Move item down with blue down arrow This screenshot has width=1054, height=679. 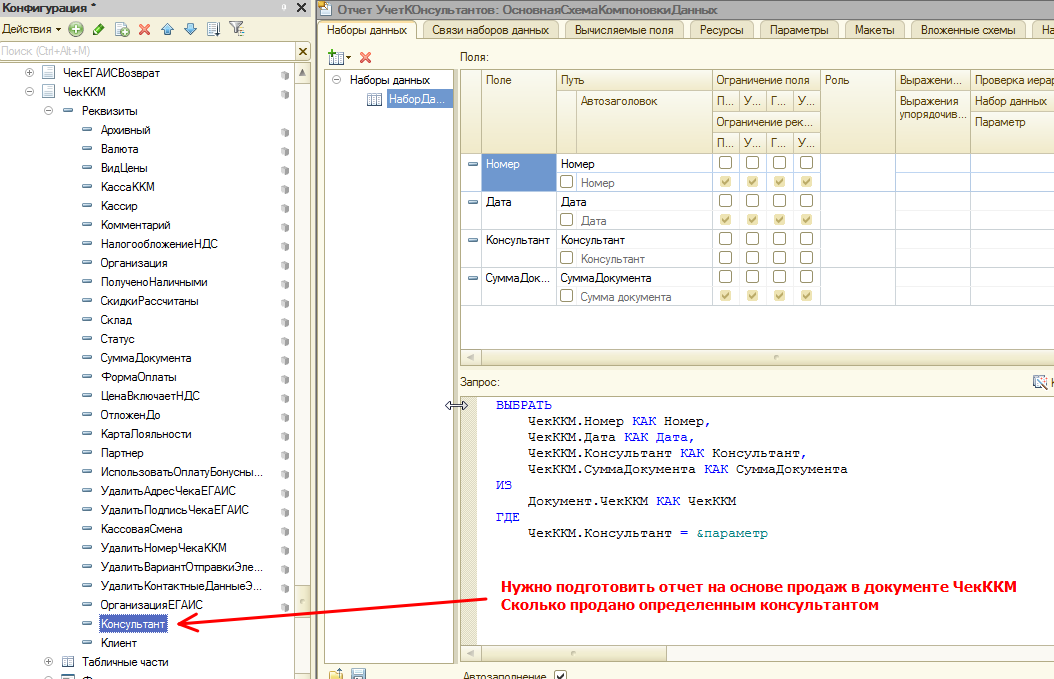pyautogui.click(x=190, y=30)
